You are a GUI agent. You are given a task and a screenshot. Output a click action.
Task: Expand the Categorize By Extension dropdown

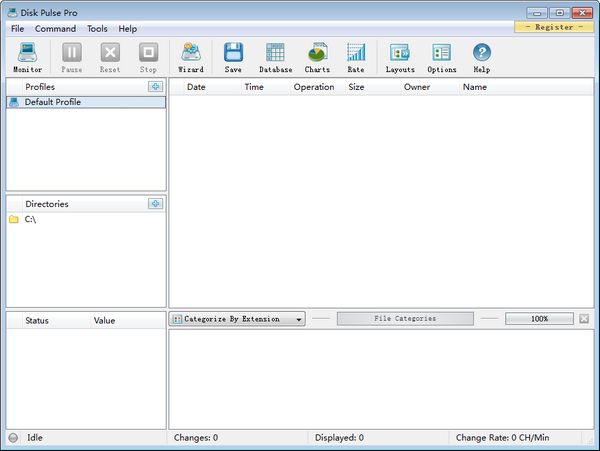[238, 319]
